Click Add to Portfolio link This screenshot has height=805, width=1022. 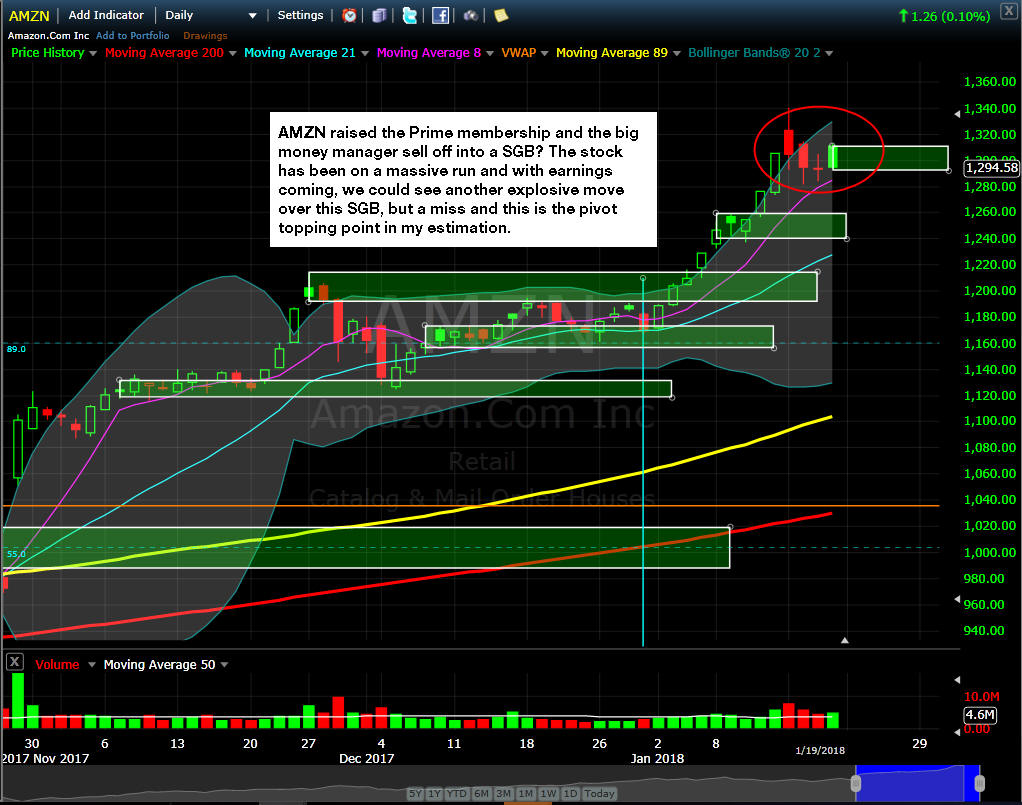click(x=132, y=36)
